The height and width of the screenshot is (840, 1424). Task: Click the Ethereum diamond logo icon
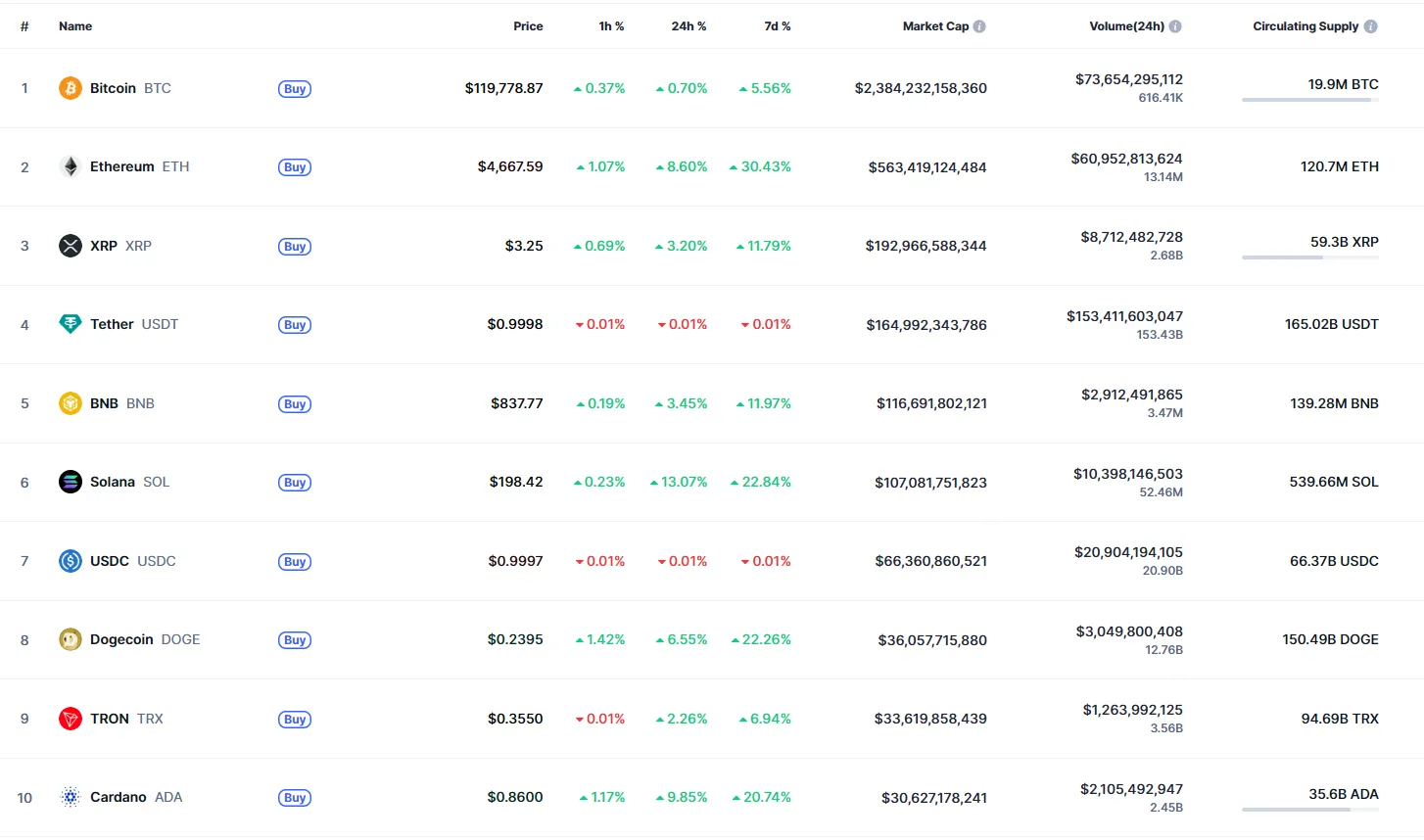[x=70, y=166]
